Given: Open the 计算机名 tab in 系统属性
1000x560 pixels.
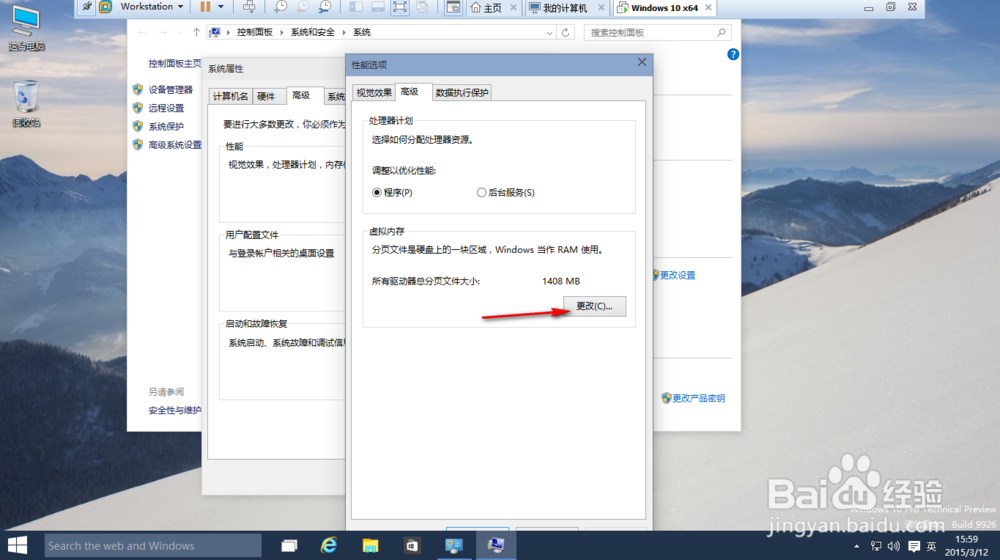Looking at the screenshot, I should (230, 96).
